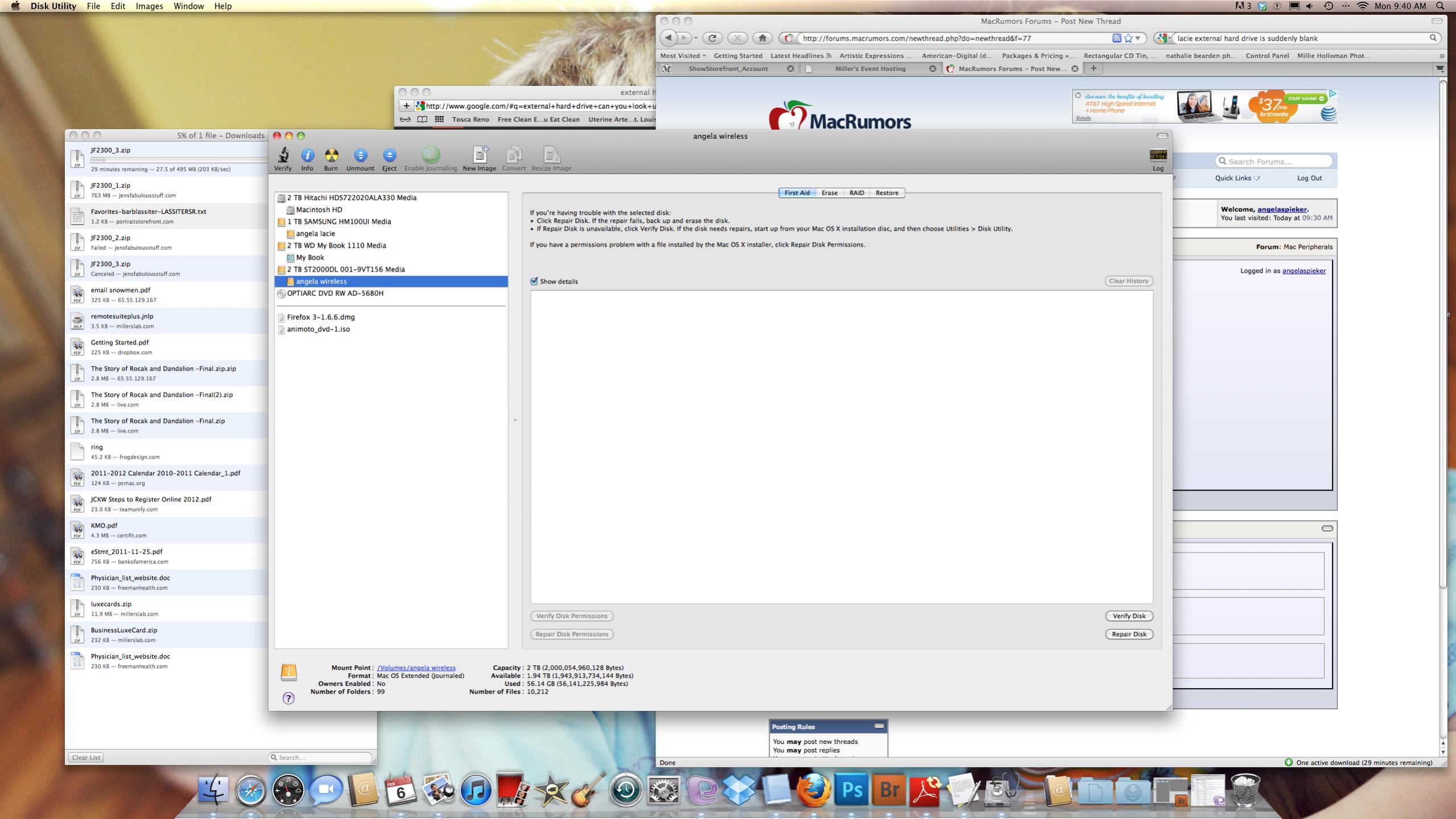This screenshot has width=1456, height=819.
Task: Uncheck the Show details checkbox
Action: coord(534,281)
